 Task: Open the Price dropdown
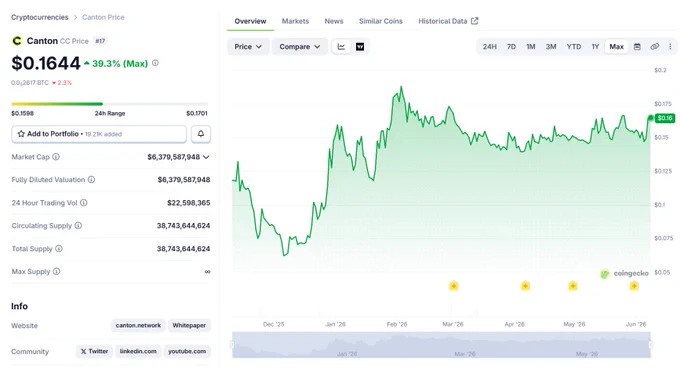point(248,46)
